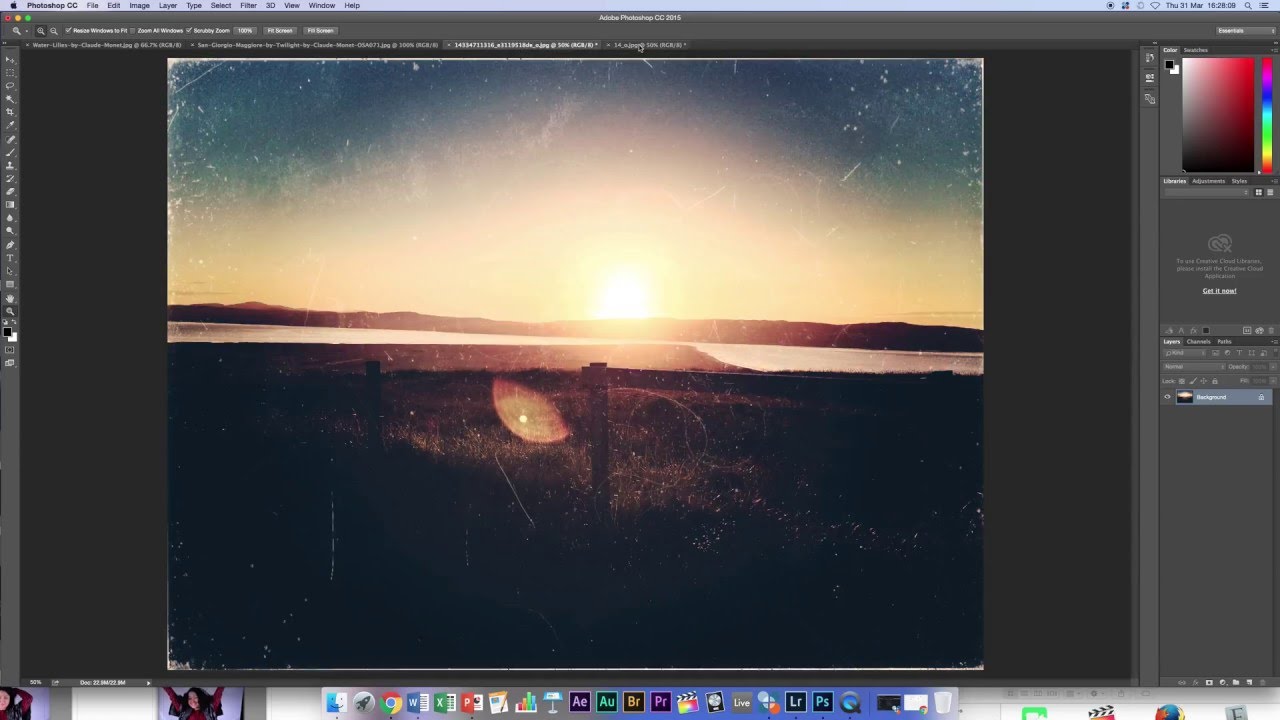Screen dimensions: 1280x720
Task: Pick a color in the Color field
Action: click(x=1218, y=115)
